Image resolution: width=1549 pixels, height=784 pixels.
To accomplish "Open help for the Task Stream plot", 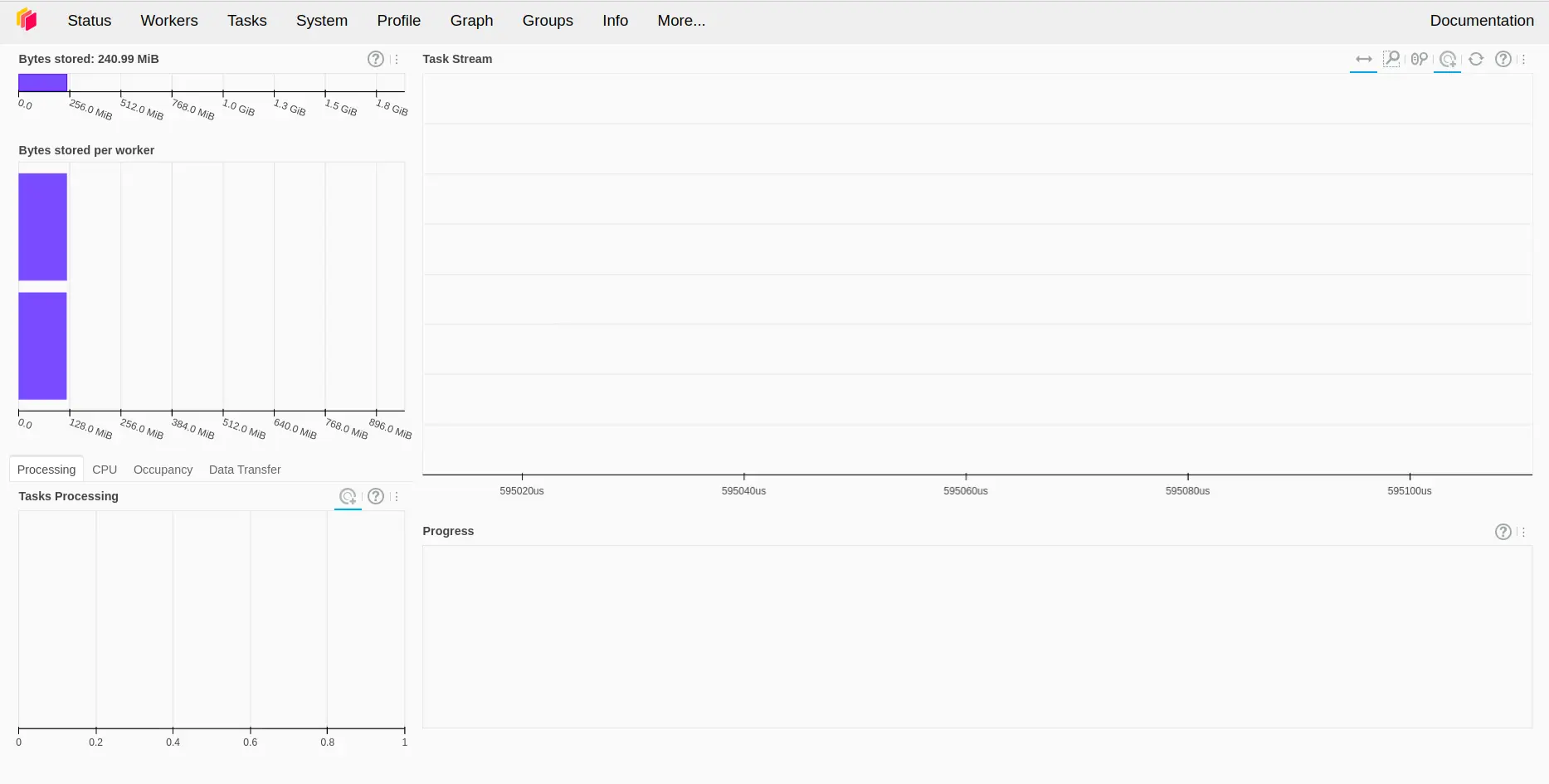I will [x=1503, y=59].
